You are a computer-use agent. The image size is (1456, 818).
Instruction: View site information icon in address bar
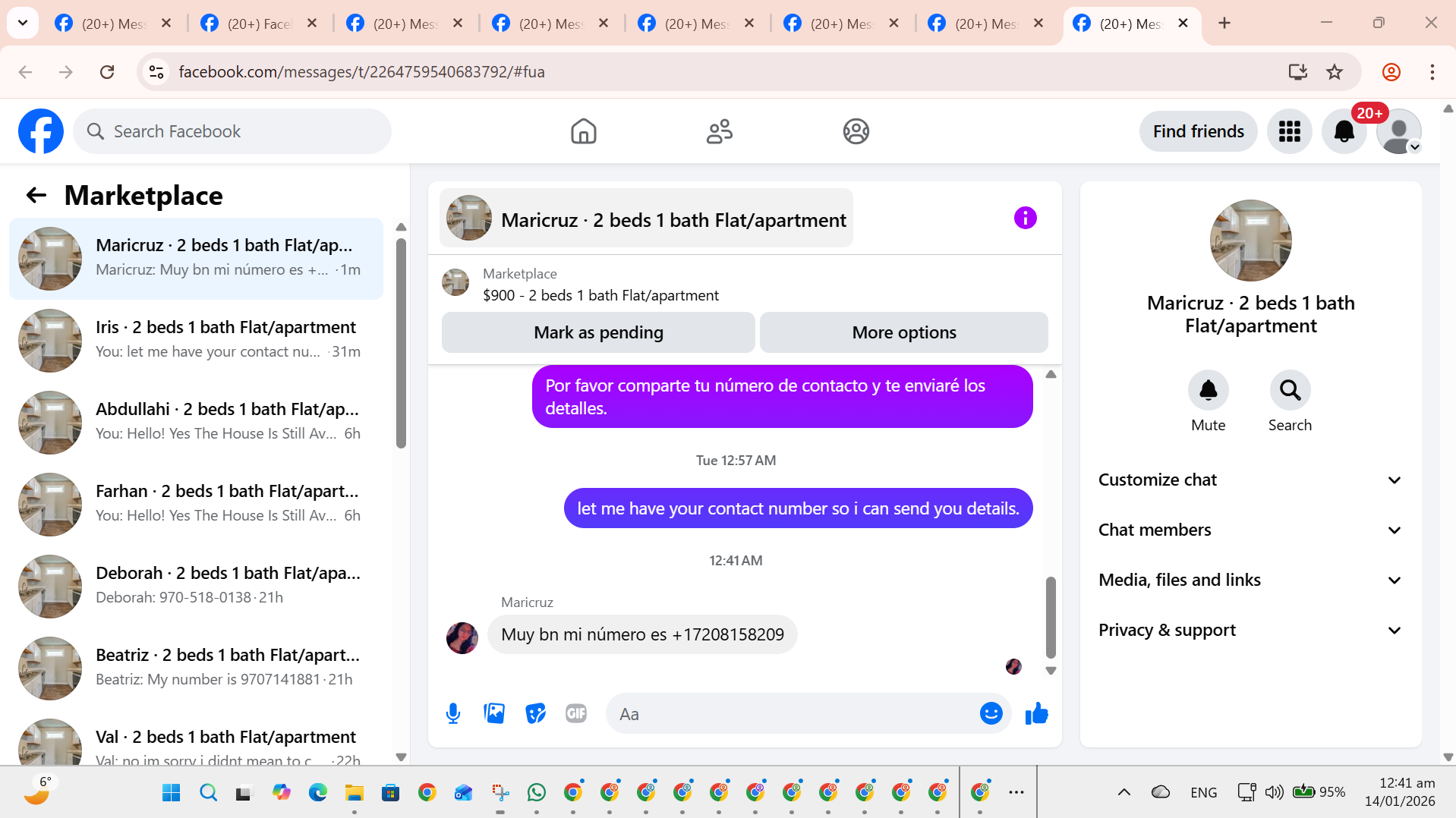click(156, 72)
